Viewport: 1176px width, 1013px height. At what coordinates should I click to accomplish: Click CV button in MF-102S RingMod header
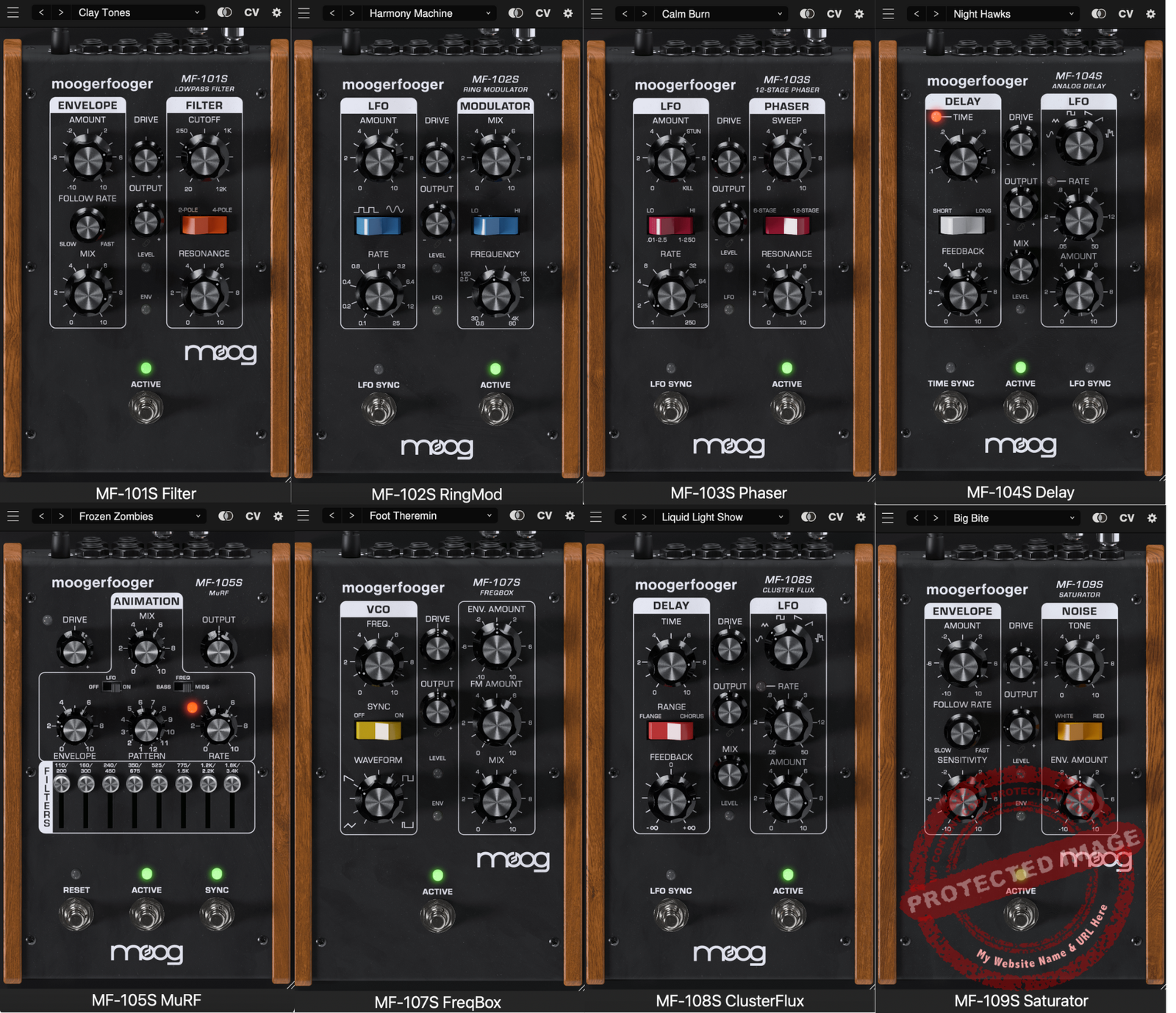click(x=542, y=13)
